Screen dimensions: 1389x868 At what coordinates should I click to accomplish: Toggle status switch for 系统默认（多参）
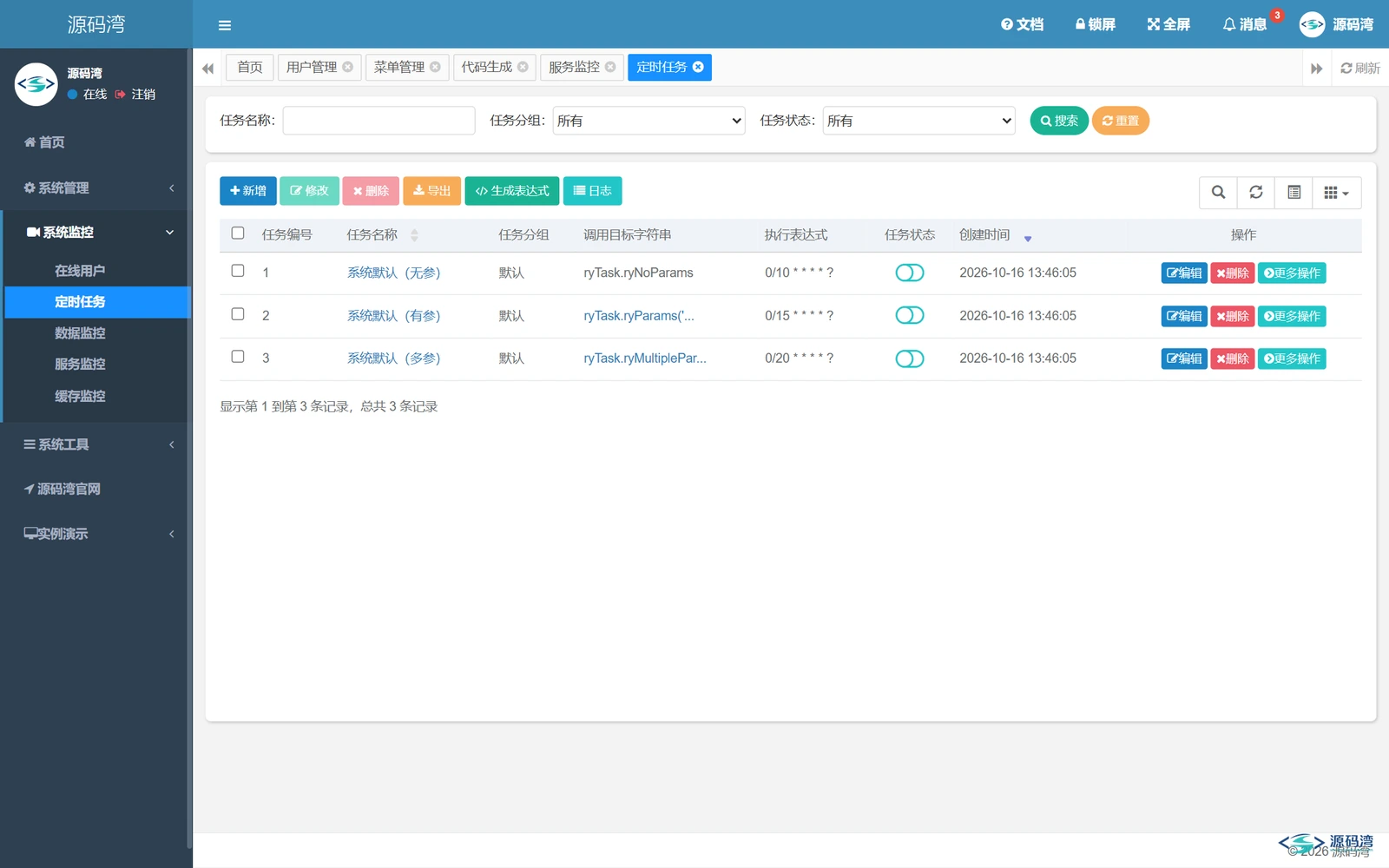(910, 358)
